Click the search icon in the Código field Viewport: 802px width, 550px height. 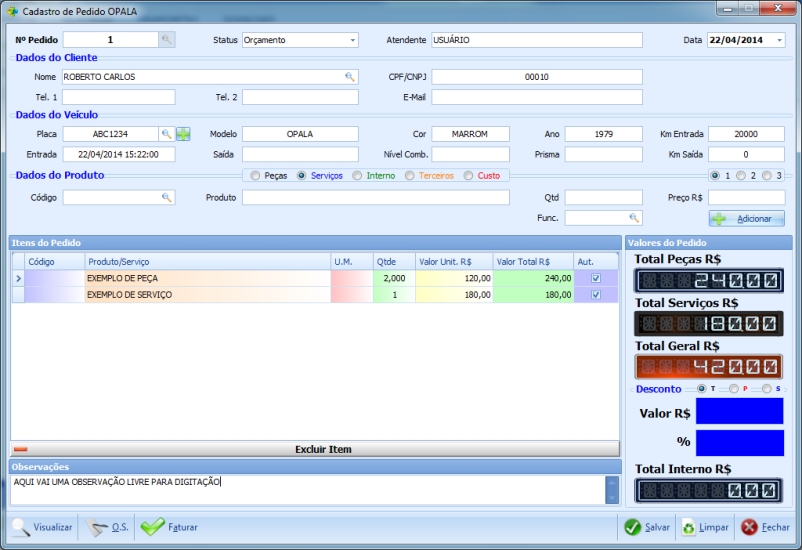(x=167, y=198)
